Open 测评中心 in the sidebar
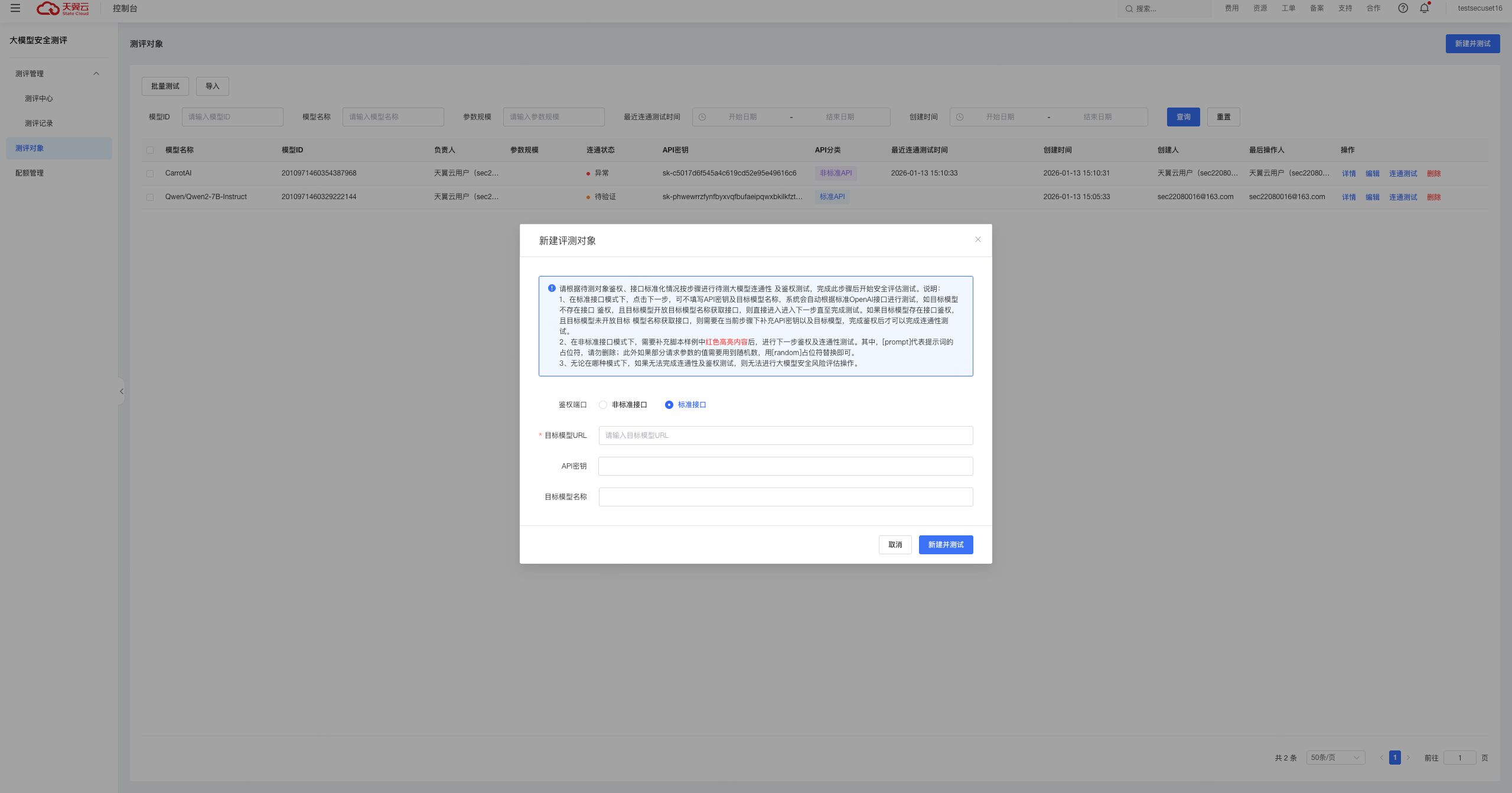This screenshot has width=1512, height=793. click(x=39, y=99)
